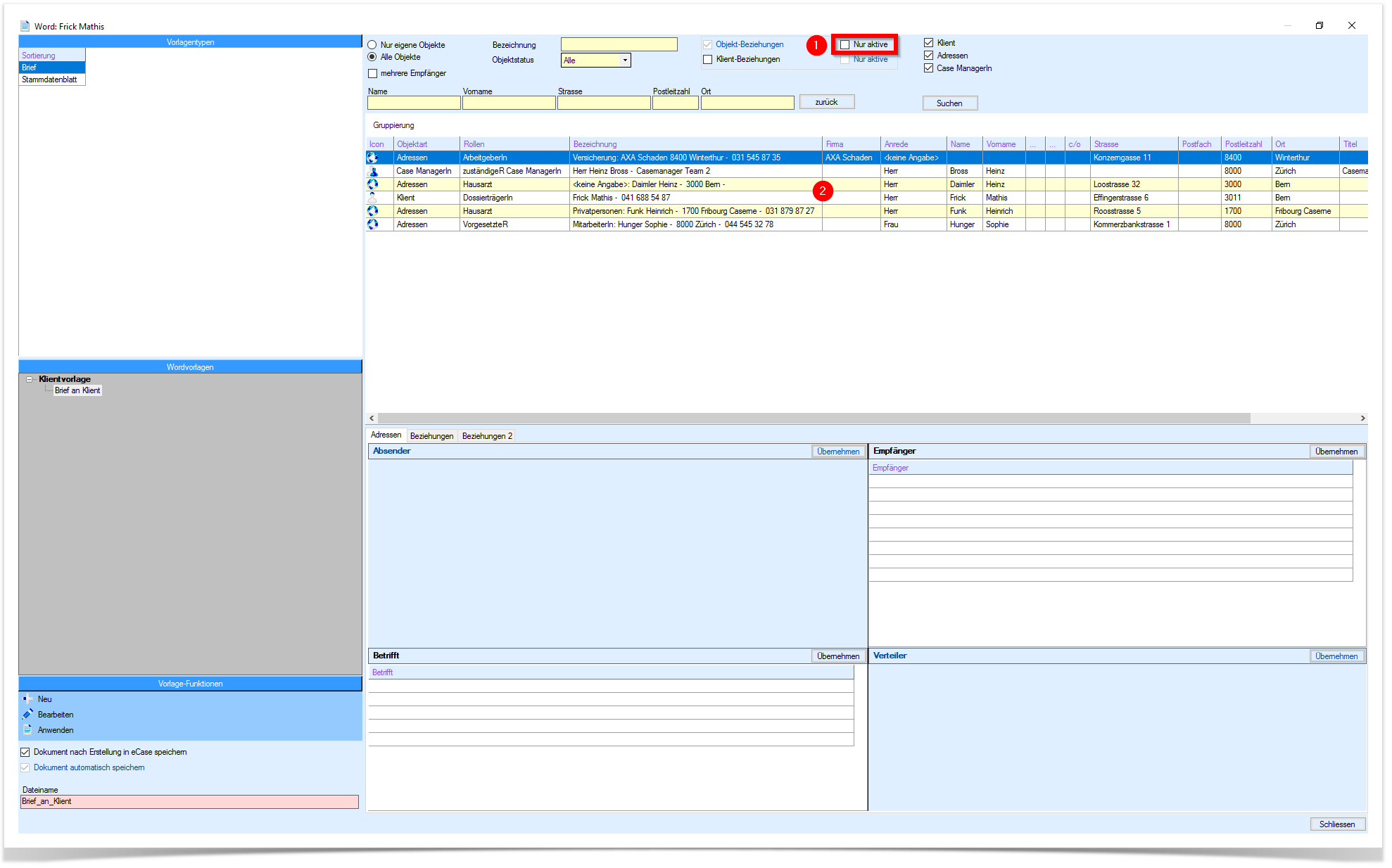1392x868 pixels.
Task: Click the Word document icon in title bar
Action: pos(25,26)
